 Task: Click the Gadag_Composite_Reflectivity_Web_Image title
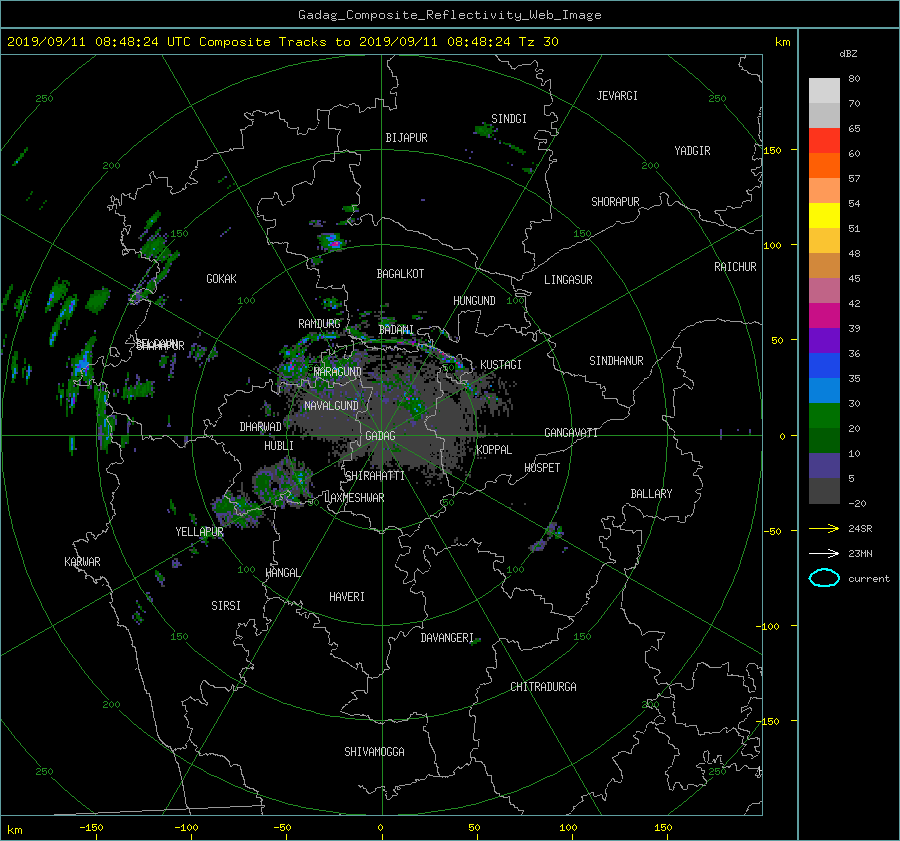click(x=449, y=15)
